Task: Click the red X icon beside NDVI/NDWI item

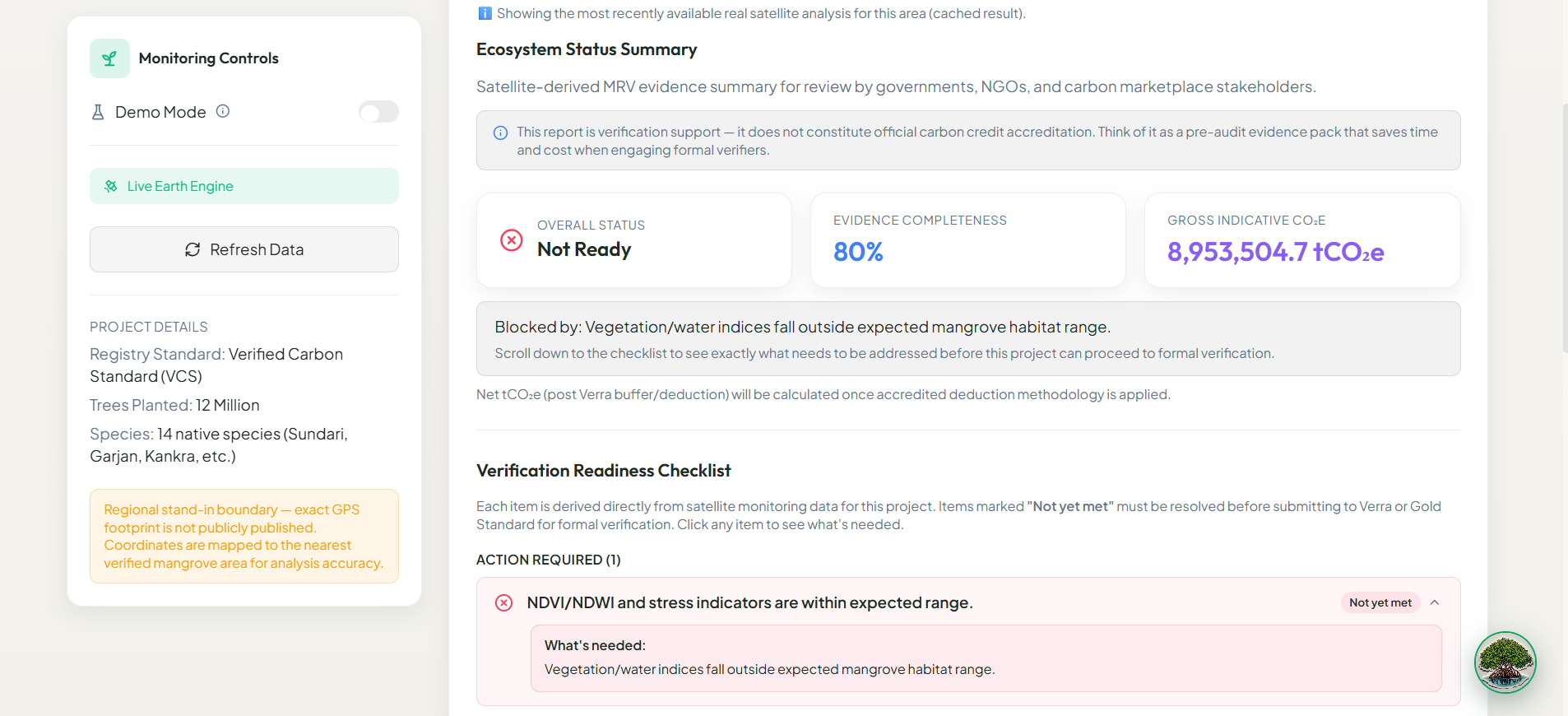Action: coord(504,602)
